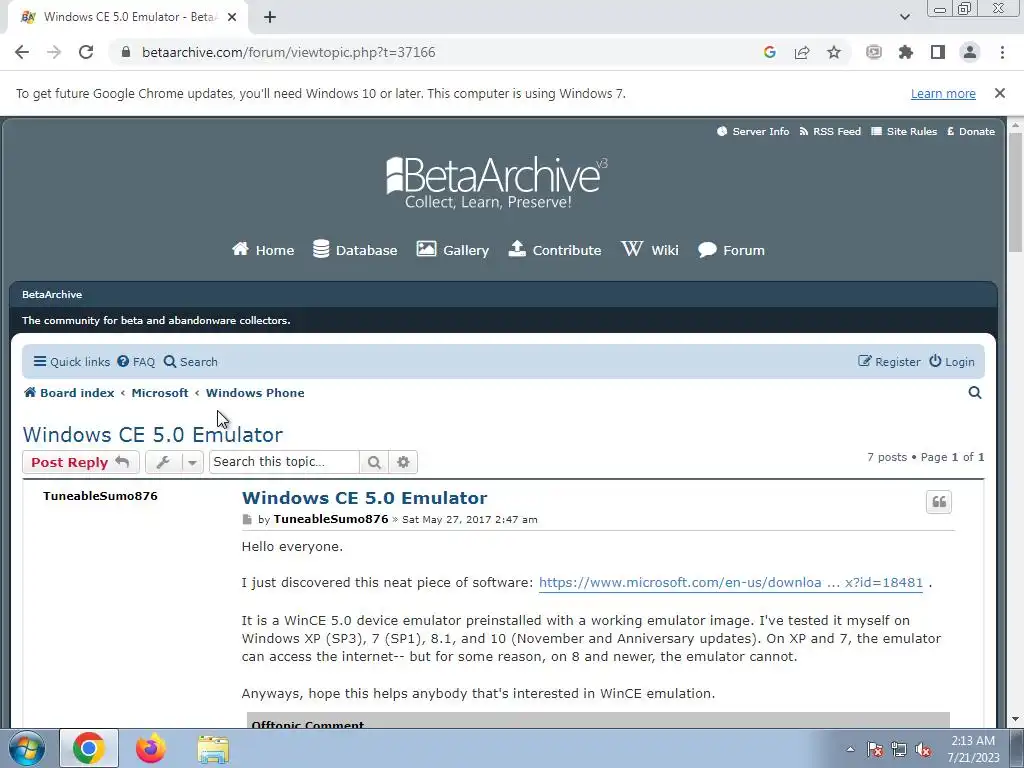1024x768 pixels.
Task: Open the Windows Phone breadcrumb link
Action: 255,393
